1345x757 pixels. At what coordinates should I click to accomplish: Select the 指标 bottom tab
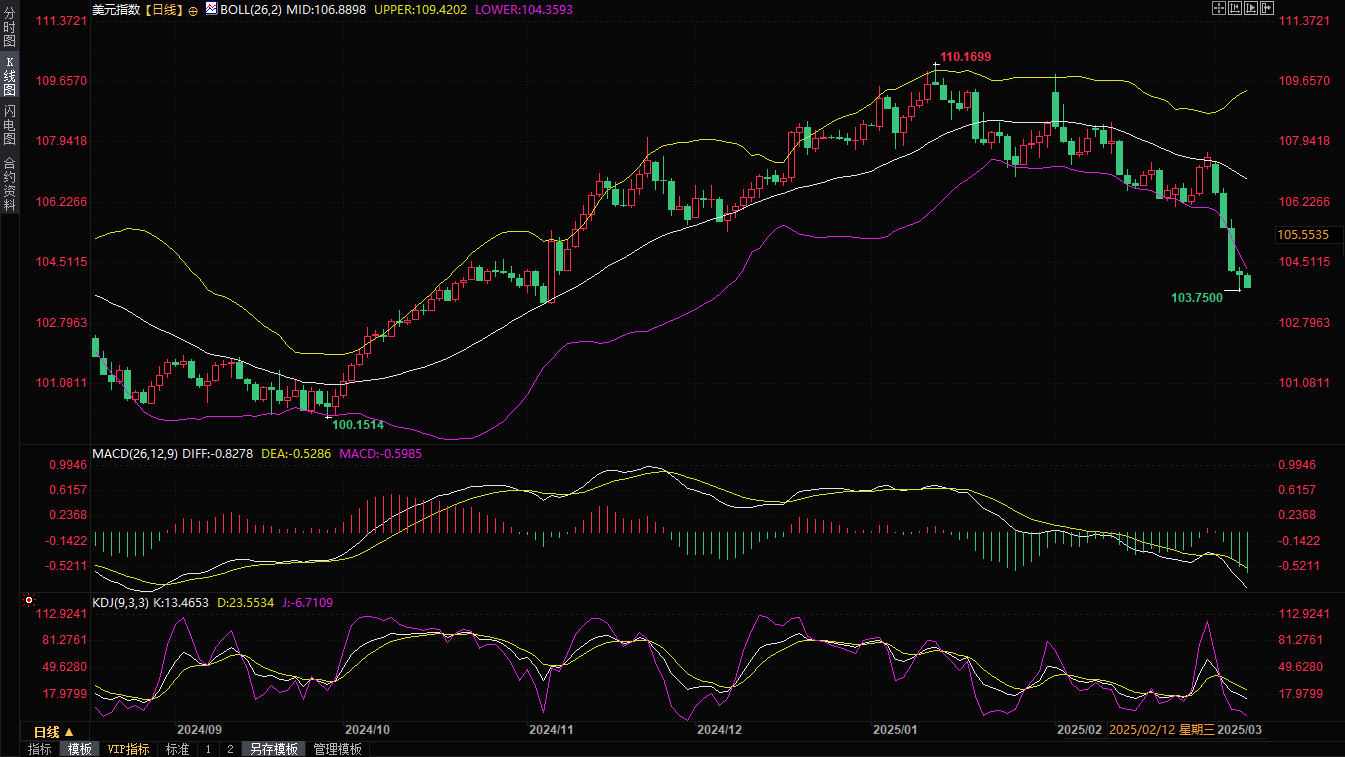tap(40, 749)
